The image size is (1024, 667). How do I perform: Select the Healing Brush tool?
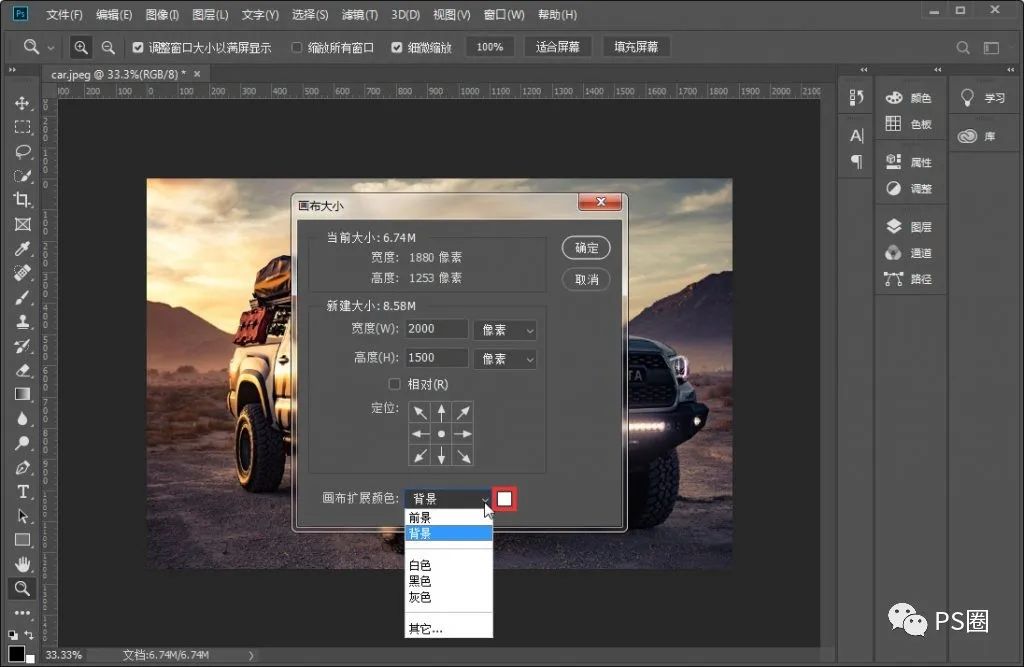[x=22, y=273]
